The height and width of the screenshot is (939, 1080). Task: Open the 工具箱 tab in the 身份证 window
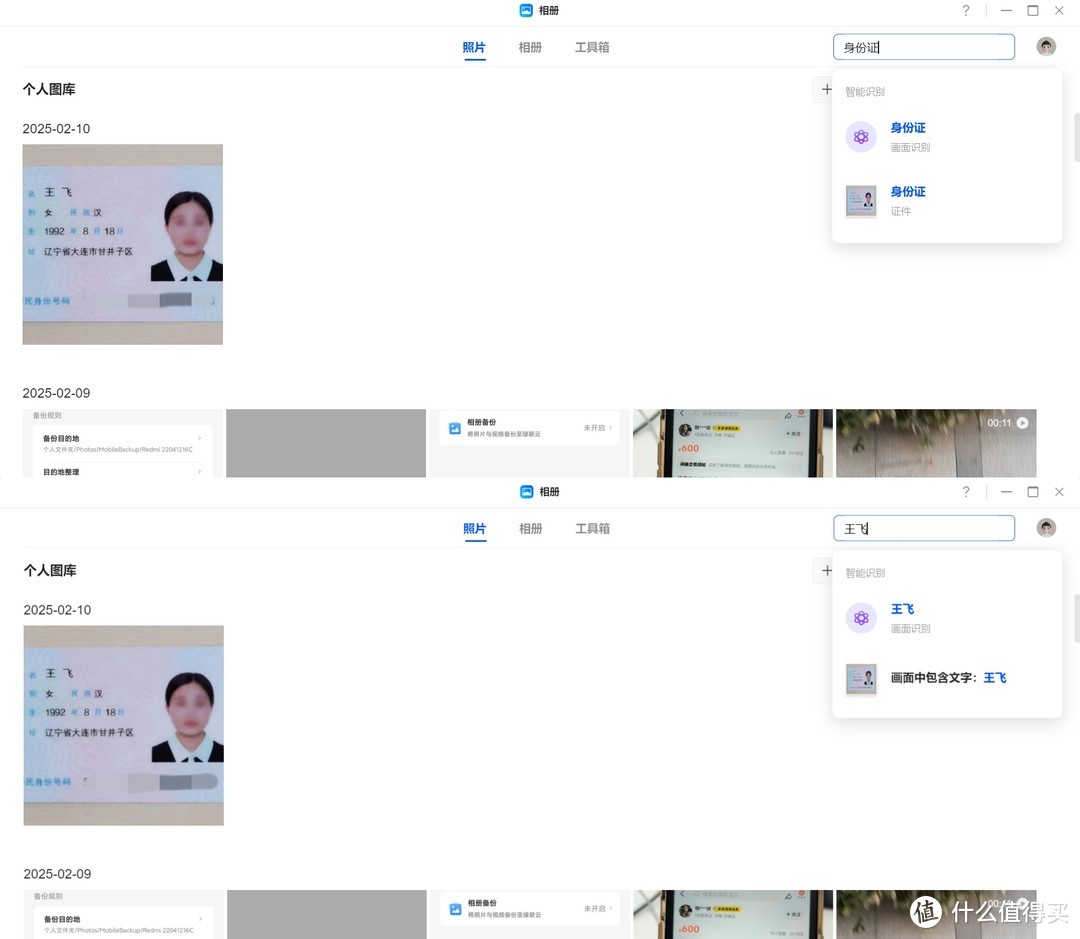(x=592, y=48)
